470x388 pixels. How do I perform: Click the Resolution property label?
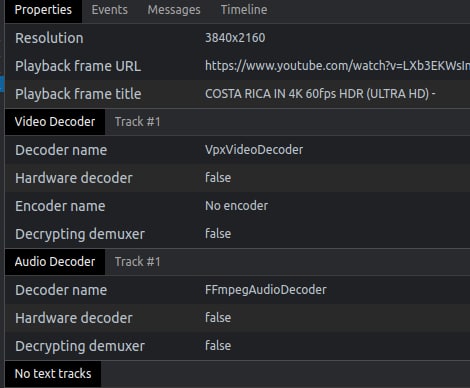(x=49, y=38)
